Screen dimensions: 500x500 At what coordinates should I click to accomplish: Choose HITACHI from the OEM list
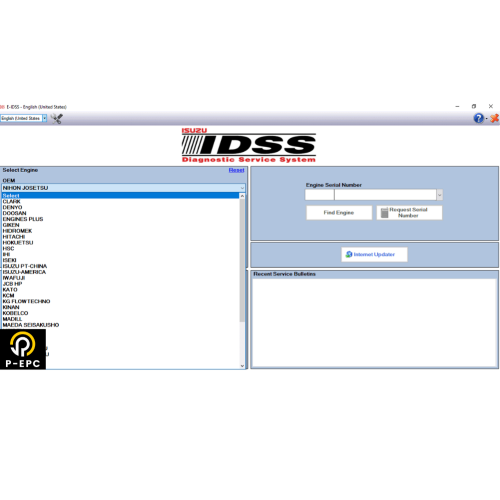(x=14, y=237)
